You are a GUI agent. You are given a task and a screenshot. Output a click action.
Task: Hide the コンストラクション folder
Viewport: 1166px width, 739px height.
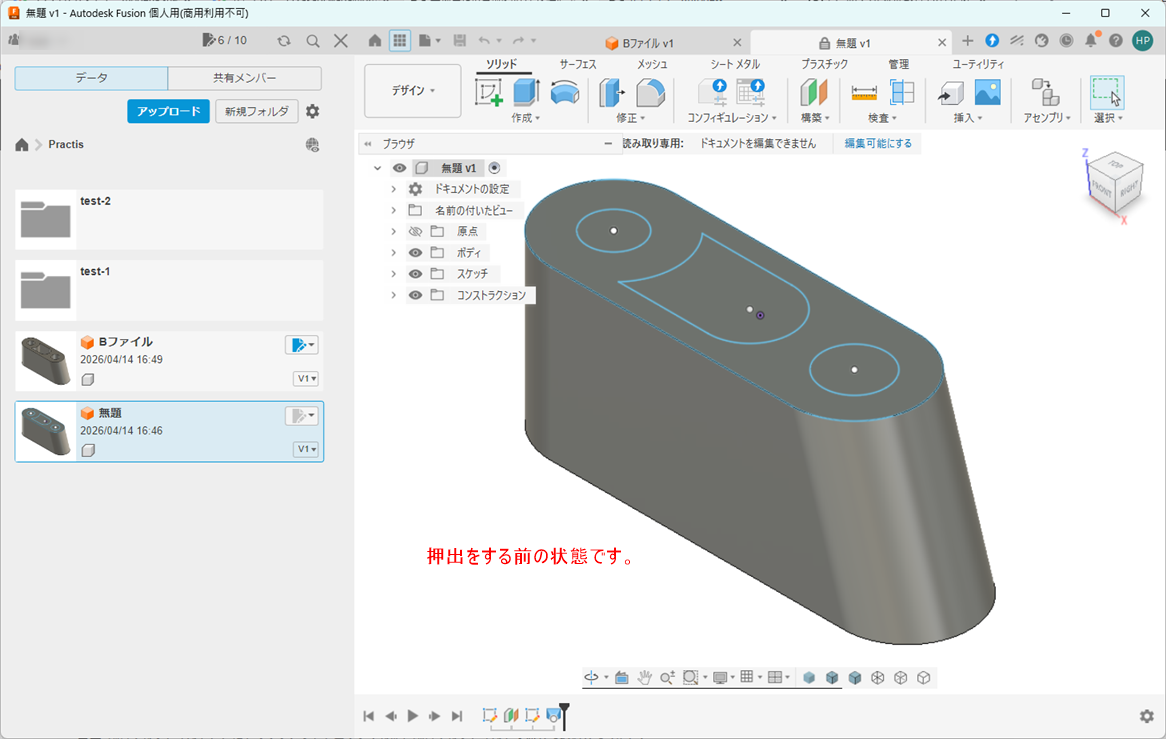pos(416,295)
